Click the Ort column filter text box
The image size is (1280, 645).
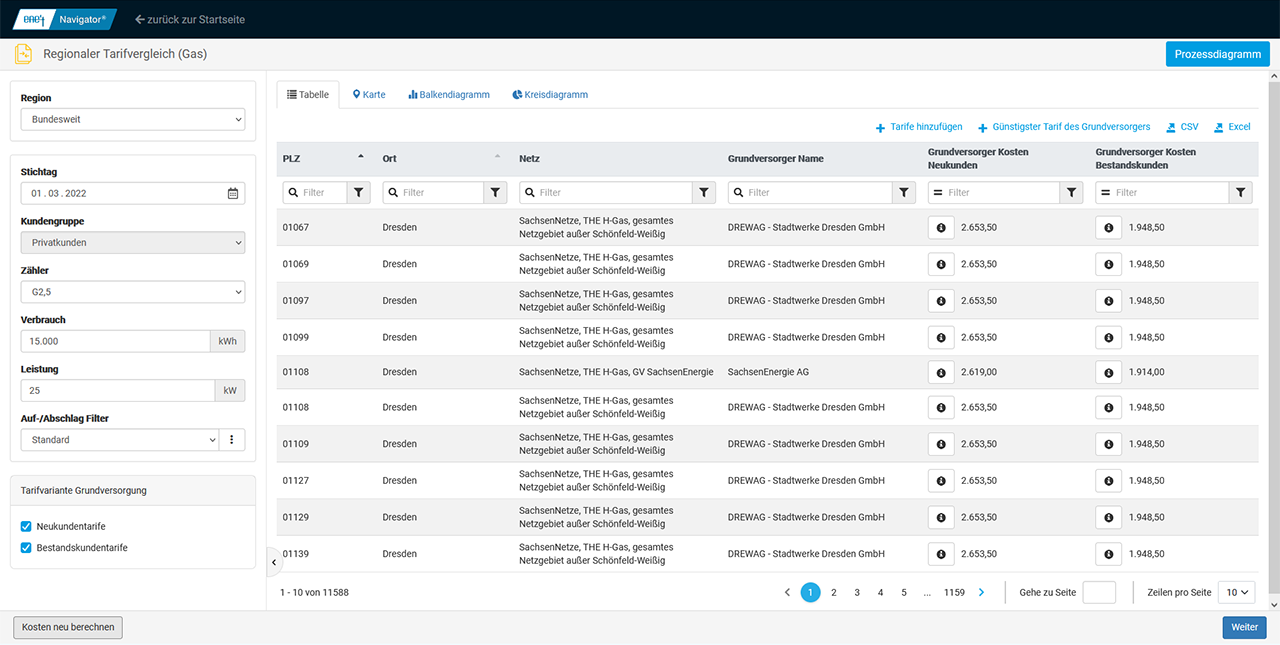point(433,192)
